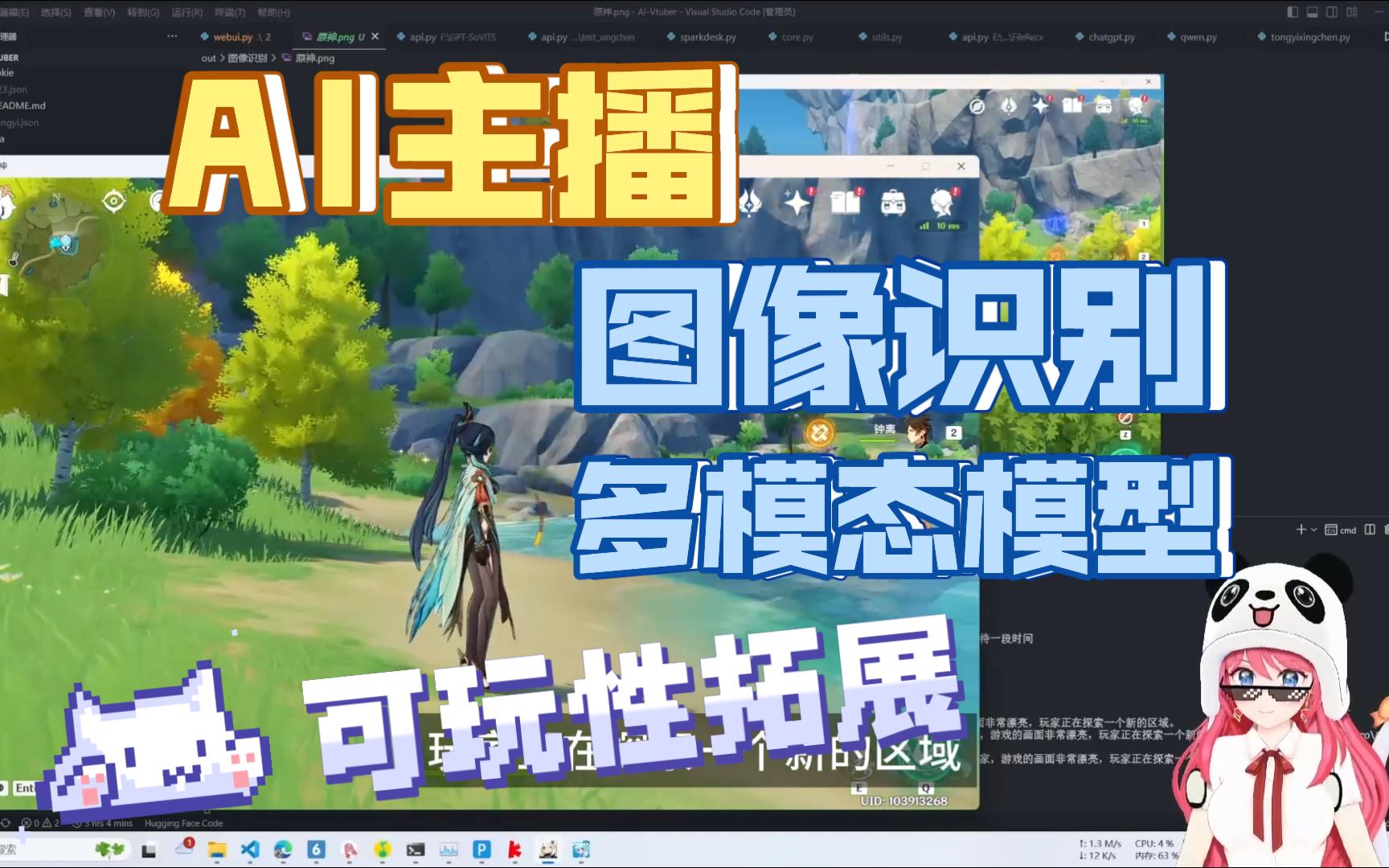
Task: Open the inventory bag icon in front window
Action: (893, 203)
